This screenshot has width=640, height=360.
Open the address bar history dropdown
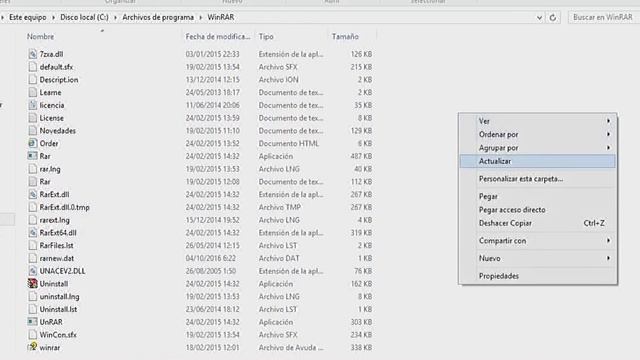click(x=539, y=18)
